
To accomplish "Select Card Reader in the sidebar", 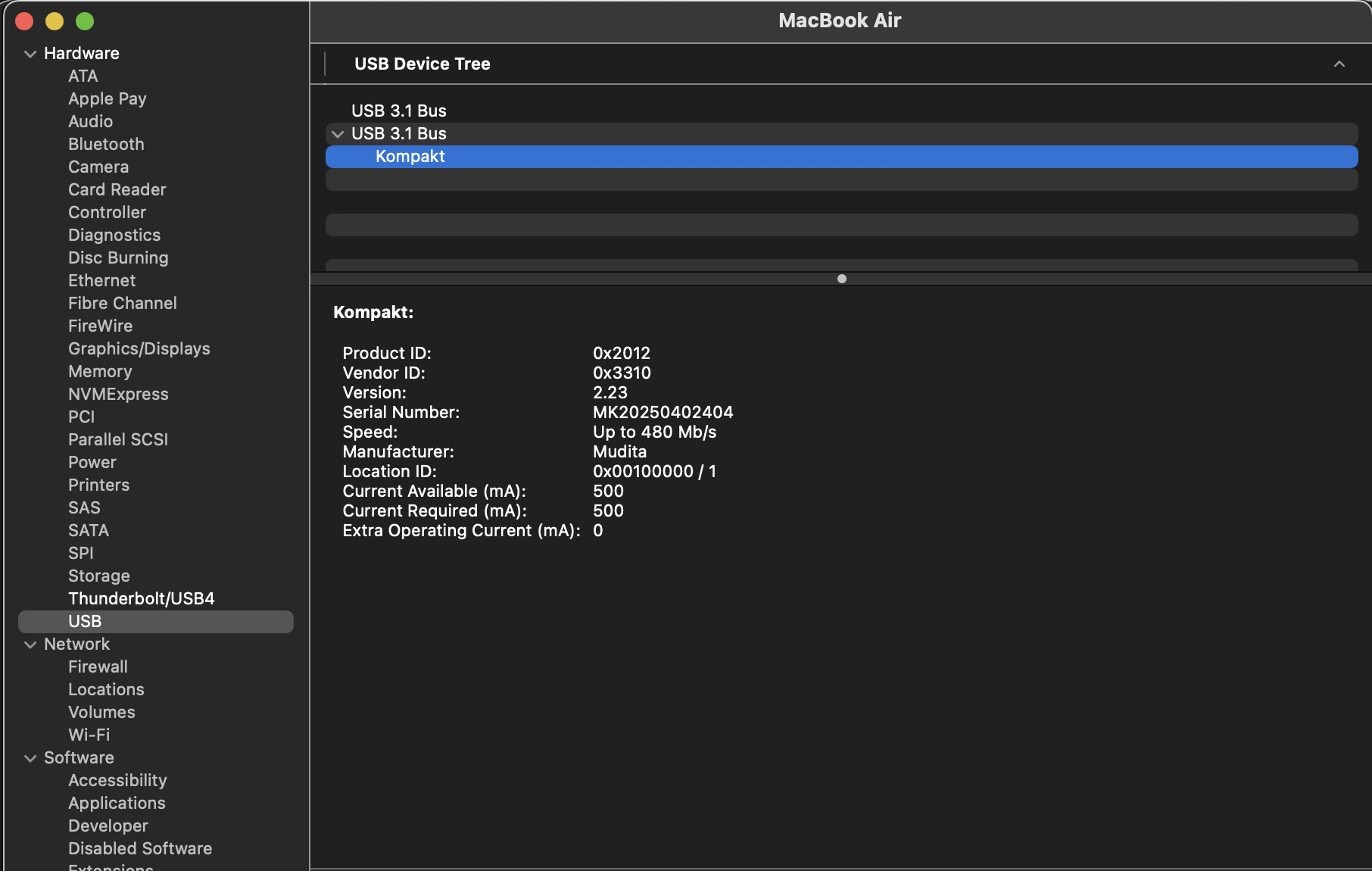I will [117, 189].
